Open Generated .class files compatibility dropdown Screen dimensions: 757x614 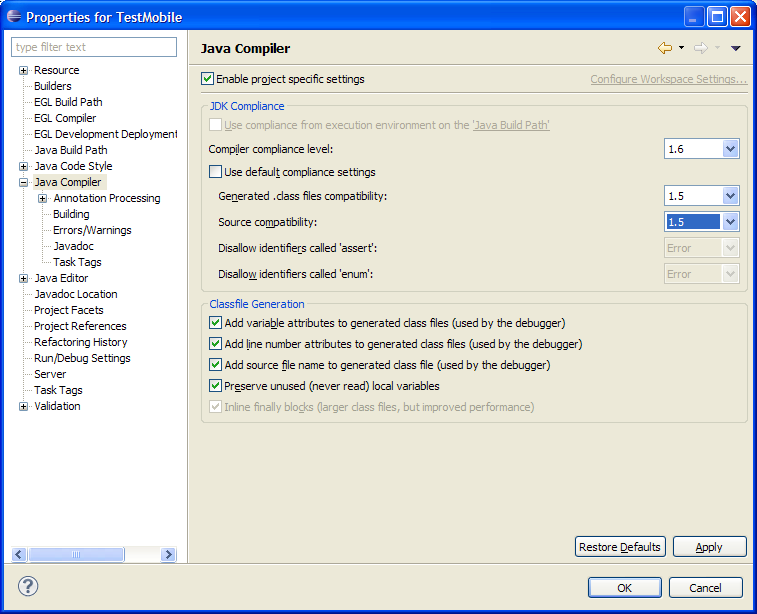point(730,196)
